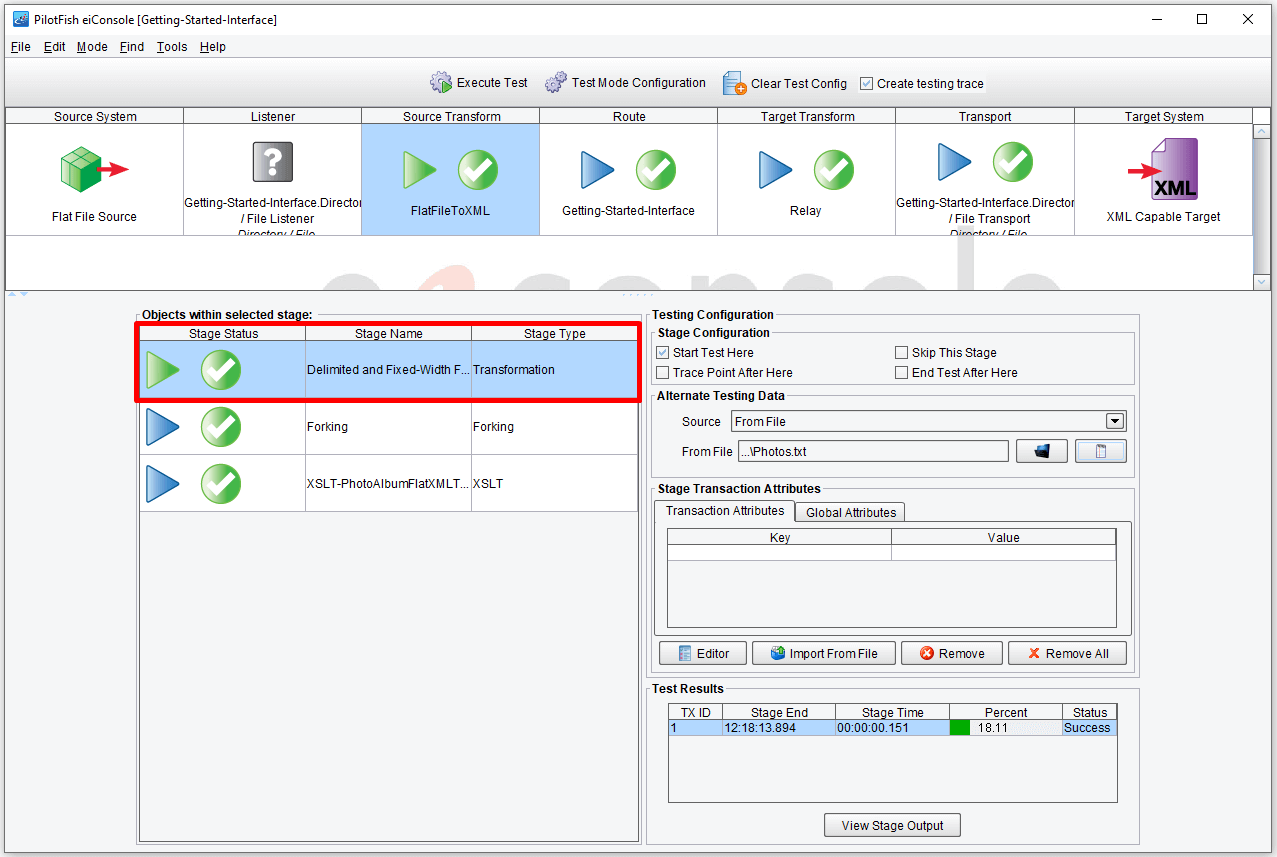Click Import From File button
Screen dimensions: 1277x857
[x=823, y=653]
